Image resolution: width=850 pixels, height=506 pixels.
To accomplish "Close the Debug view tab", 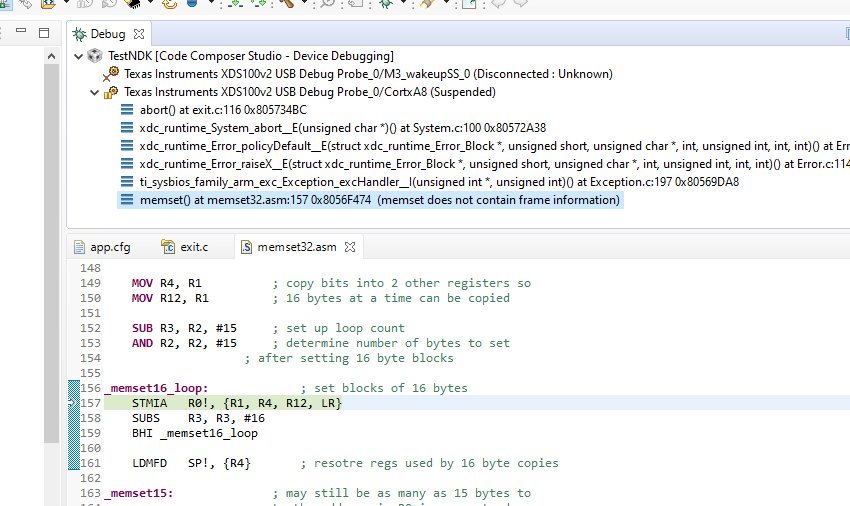I will (139, 34).
